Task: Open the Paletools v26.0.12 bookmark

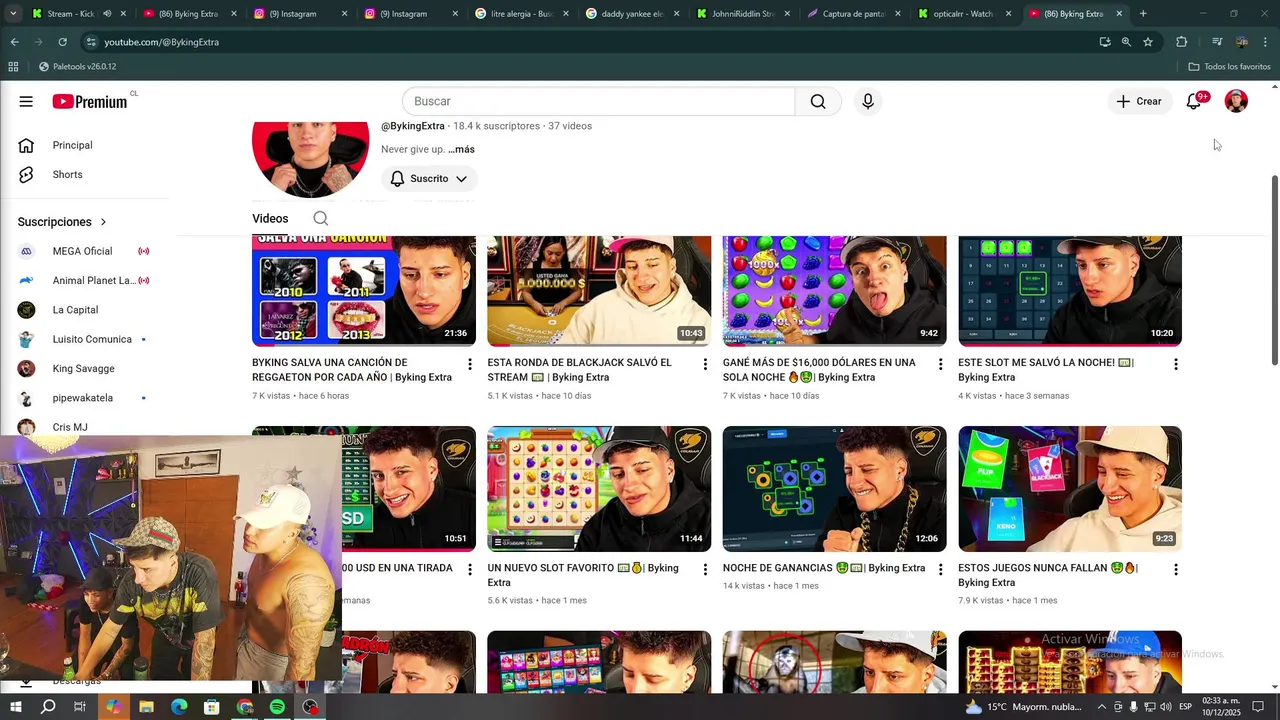Action: click(77, 67)
